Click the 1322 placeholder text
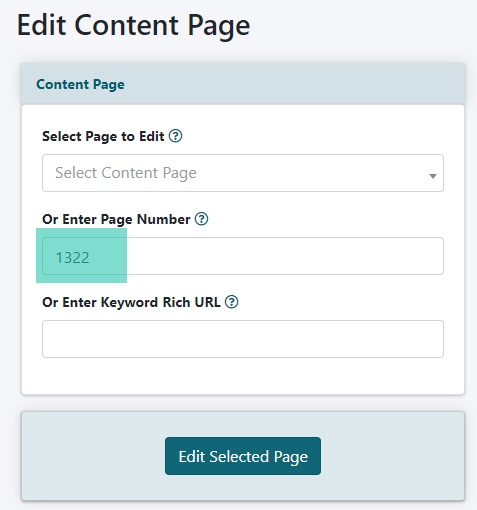The image size is (477, 510). pyautogui.click(x=72, y=258)
